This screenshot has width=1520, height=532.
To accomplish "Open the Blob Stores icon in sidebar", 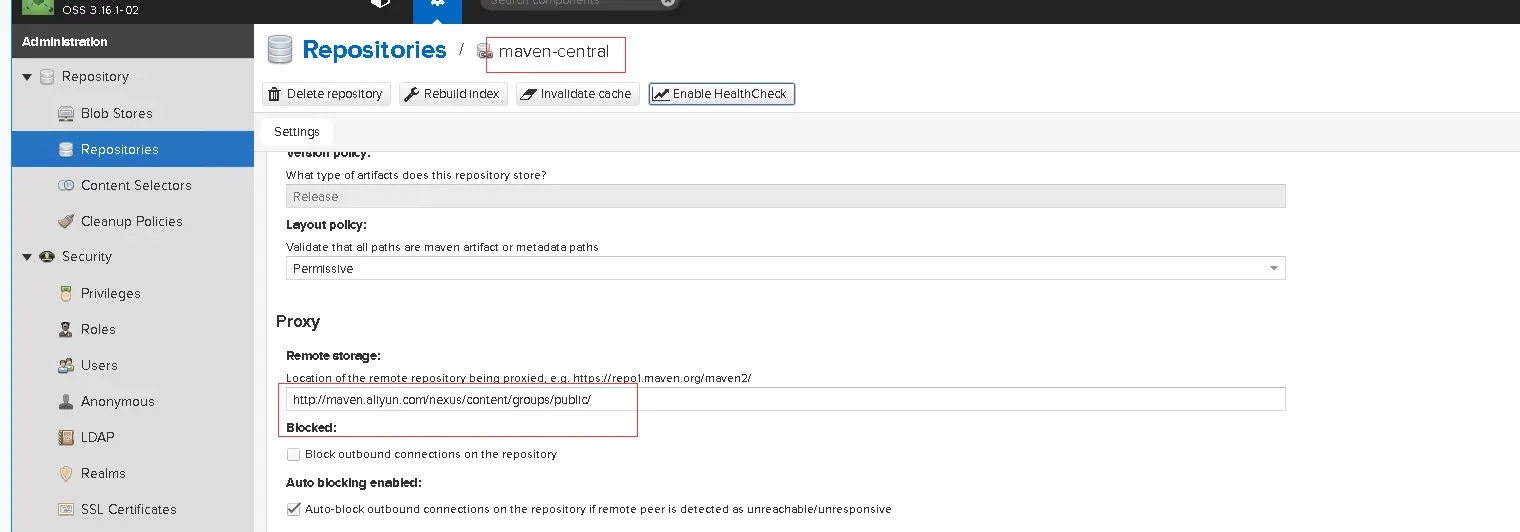I will [66, 113].
